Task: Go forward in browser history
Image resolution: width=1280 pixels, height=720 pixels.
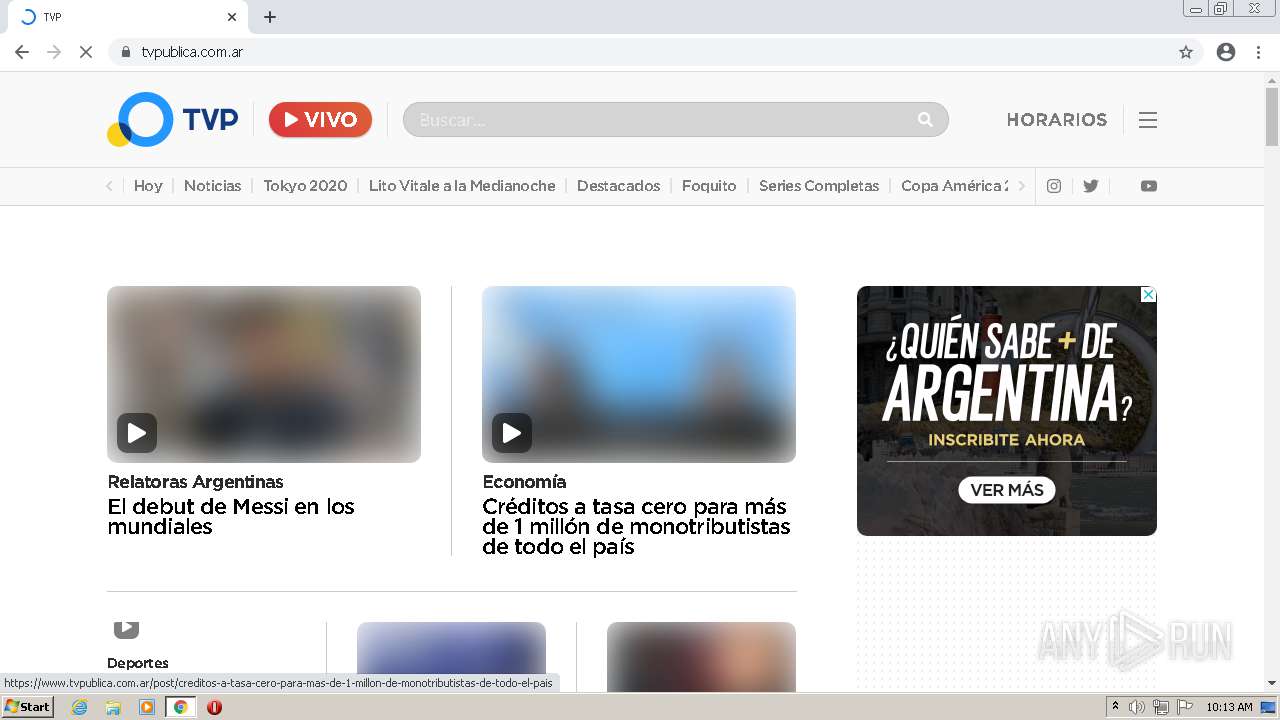Action: 54,52
